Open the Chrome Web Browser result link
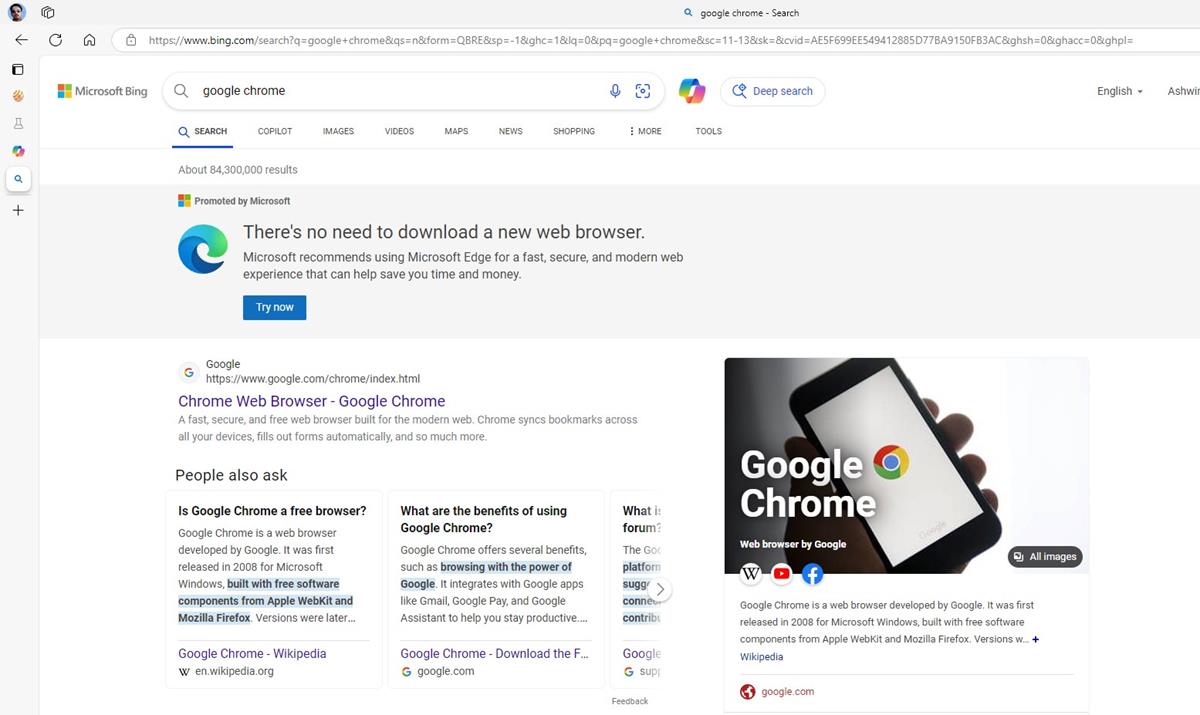 [x=311, y=401]
